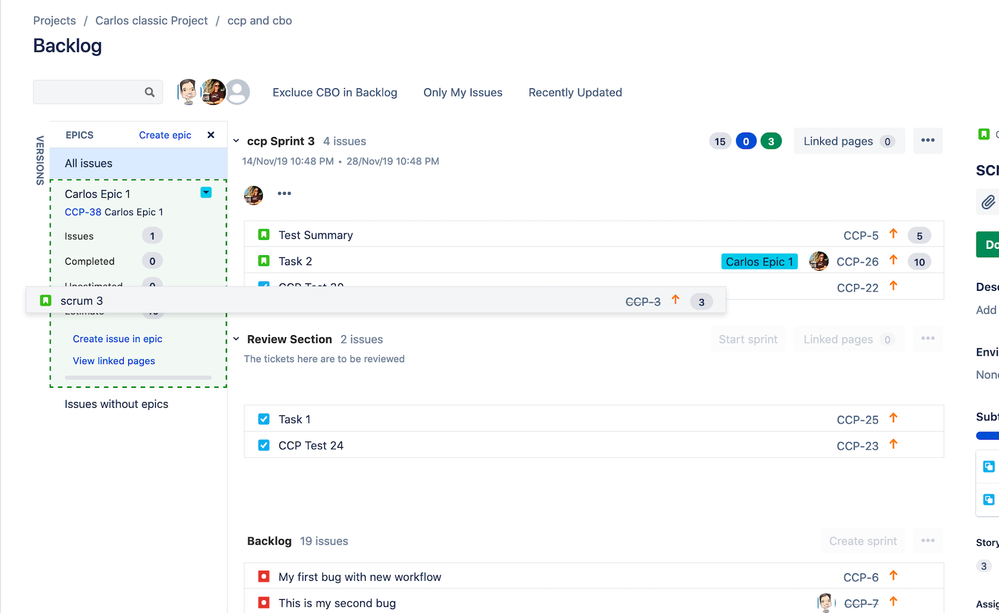Click the sprint assignee avatar under dates

(254, 194)
